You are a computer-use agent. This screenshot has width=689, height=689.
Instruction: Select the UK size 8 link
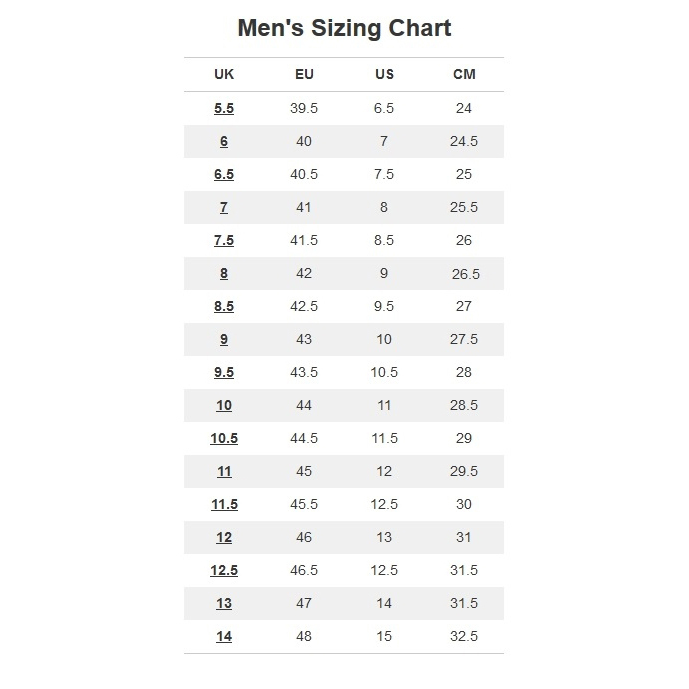tap(224, 273)
